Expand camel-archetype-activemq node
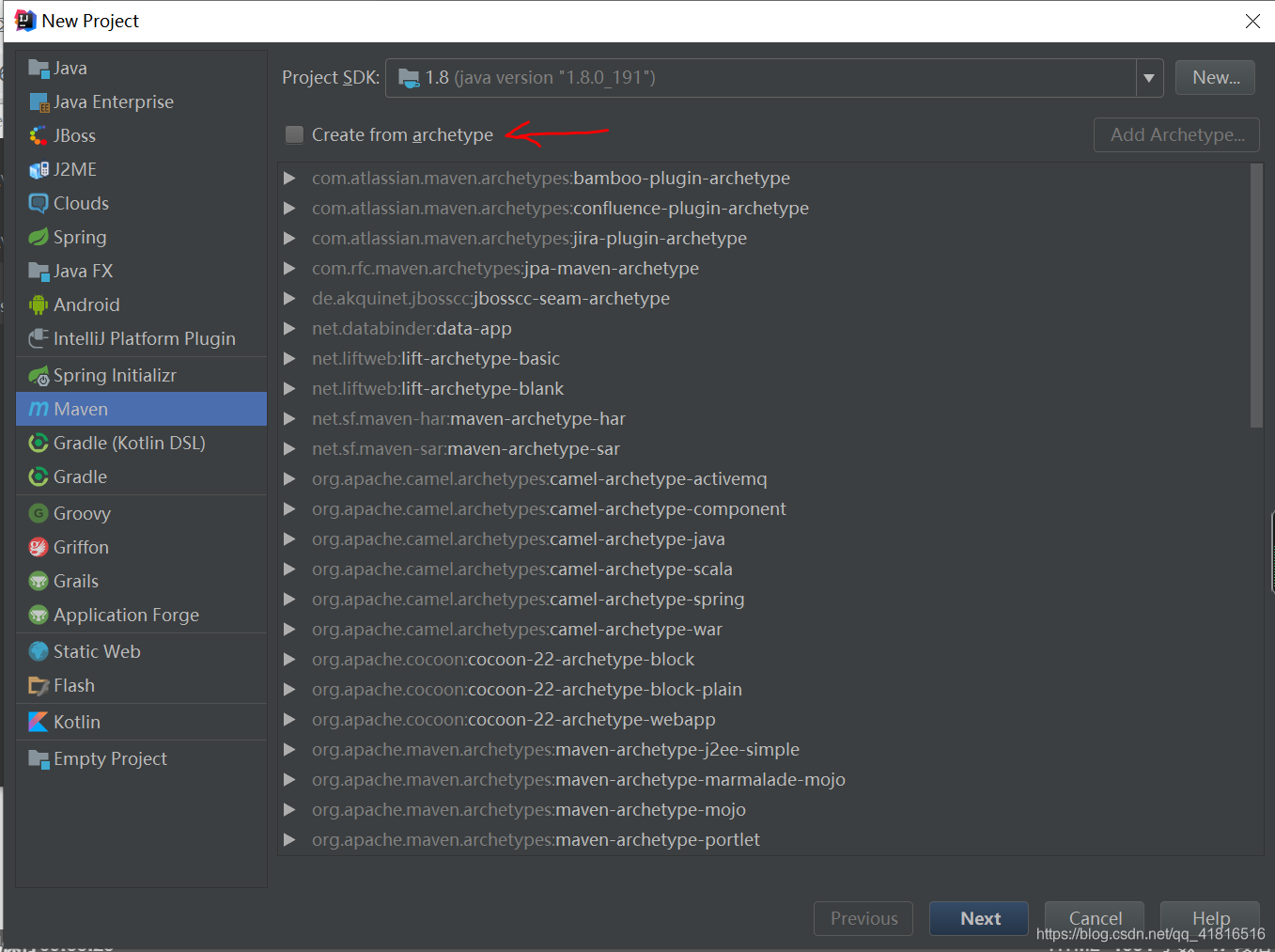The image size is (1275, 952). pos(290,478)
